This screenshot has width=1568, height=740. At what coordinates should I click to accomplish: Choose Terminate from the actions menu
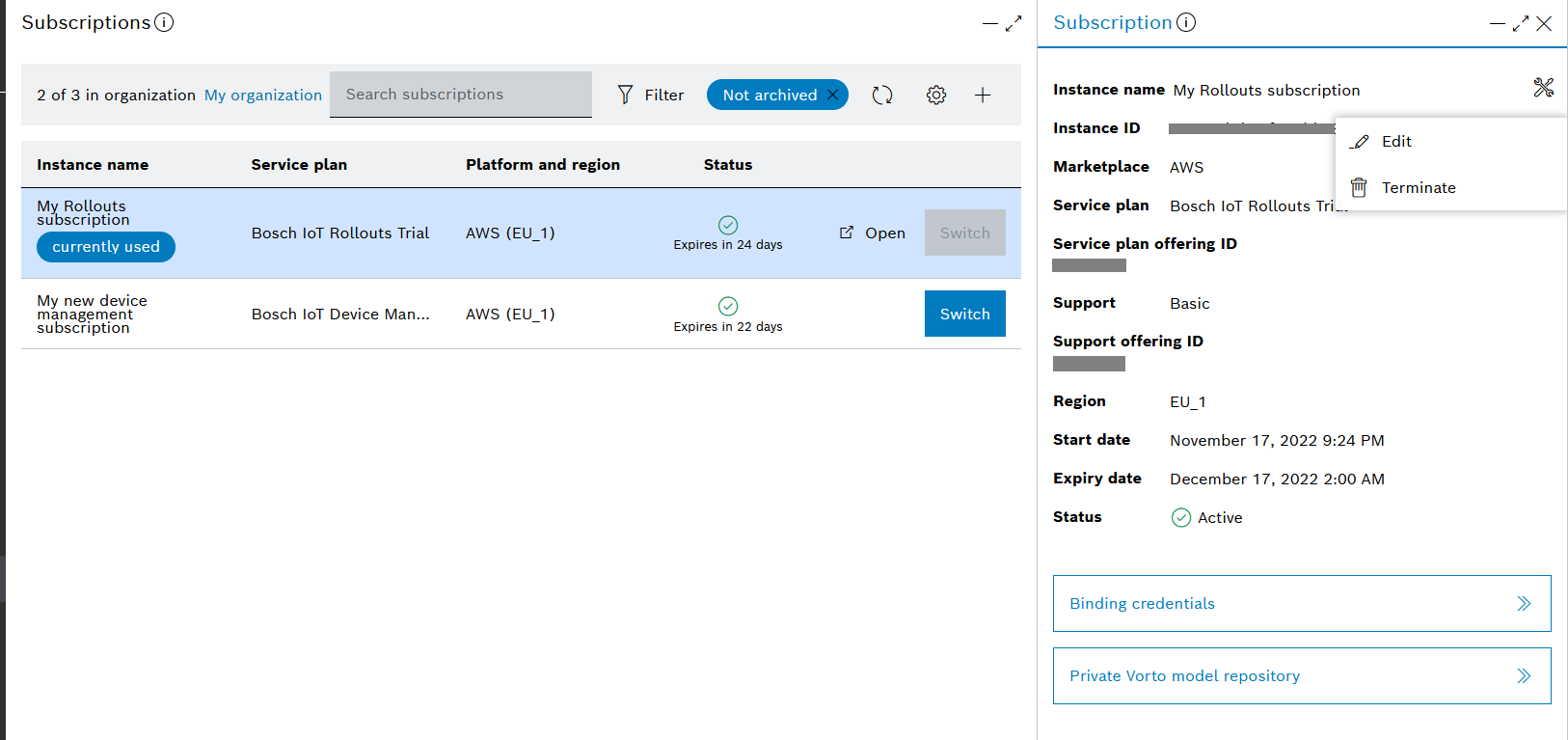[x=1451, y=187]
